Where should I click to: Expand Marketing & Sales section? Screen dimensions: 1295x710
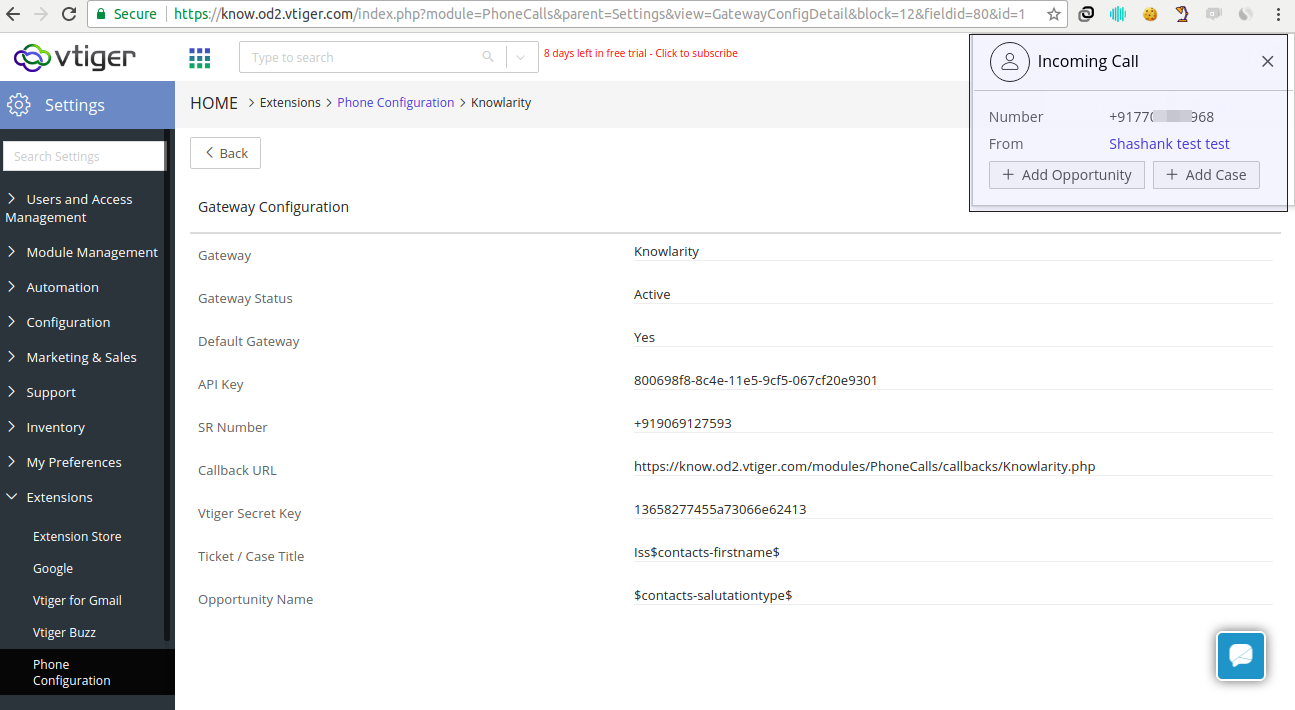pyautogui.click(x=73, y=357)
